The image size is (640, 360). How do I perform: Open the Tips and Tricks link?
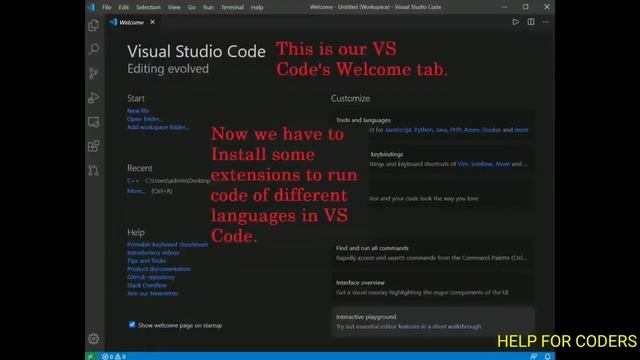[147, 260]
